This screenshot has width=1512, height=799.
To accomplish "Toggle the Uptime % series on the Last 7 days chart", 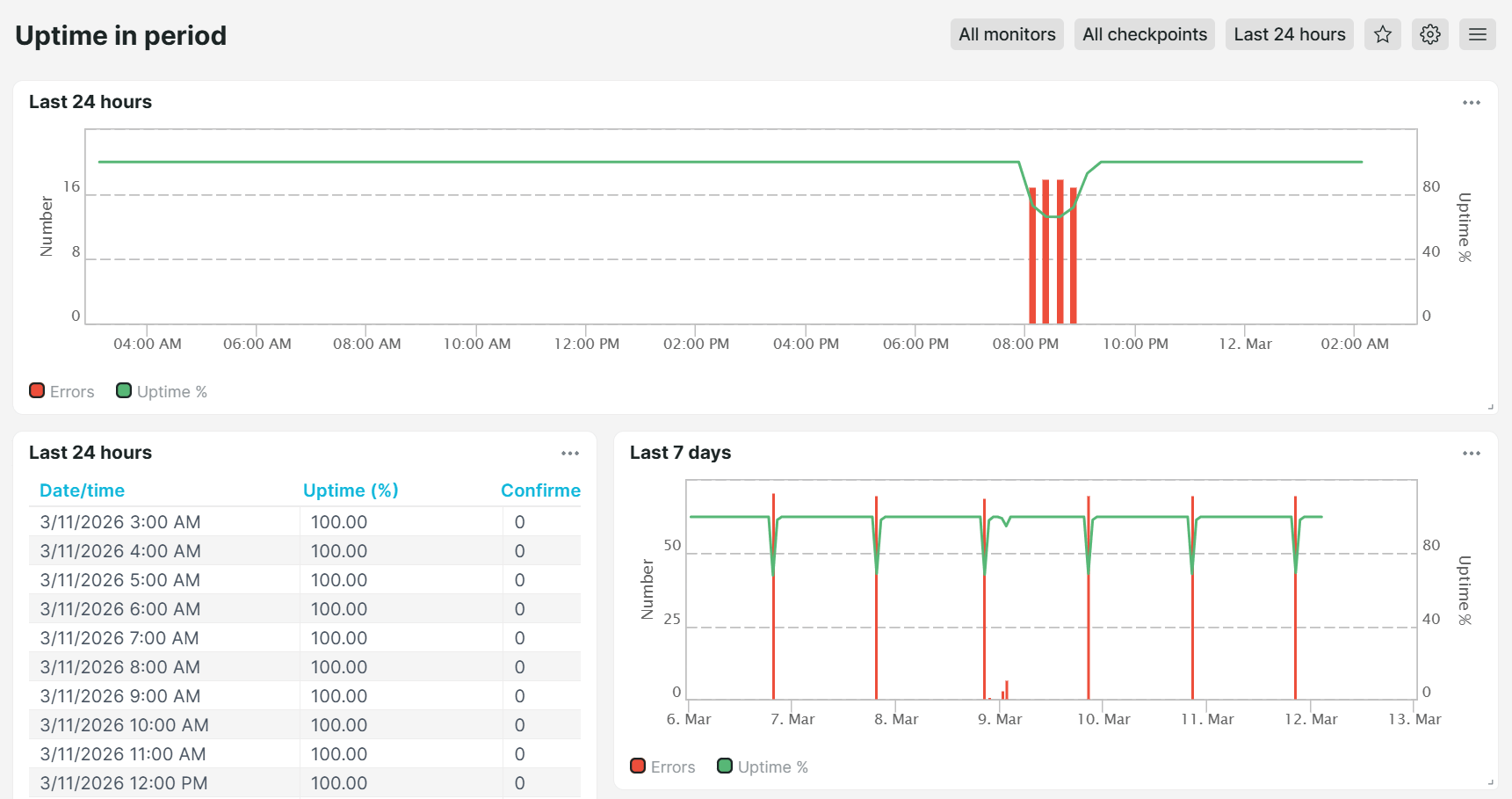I will coord(725,766).
